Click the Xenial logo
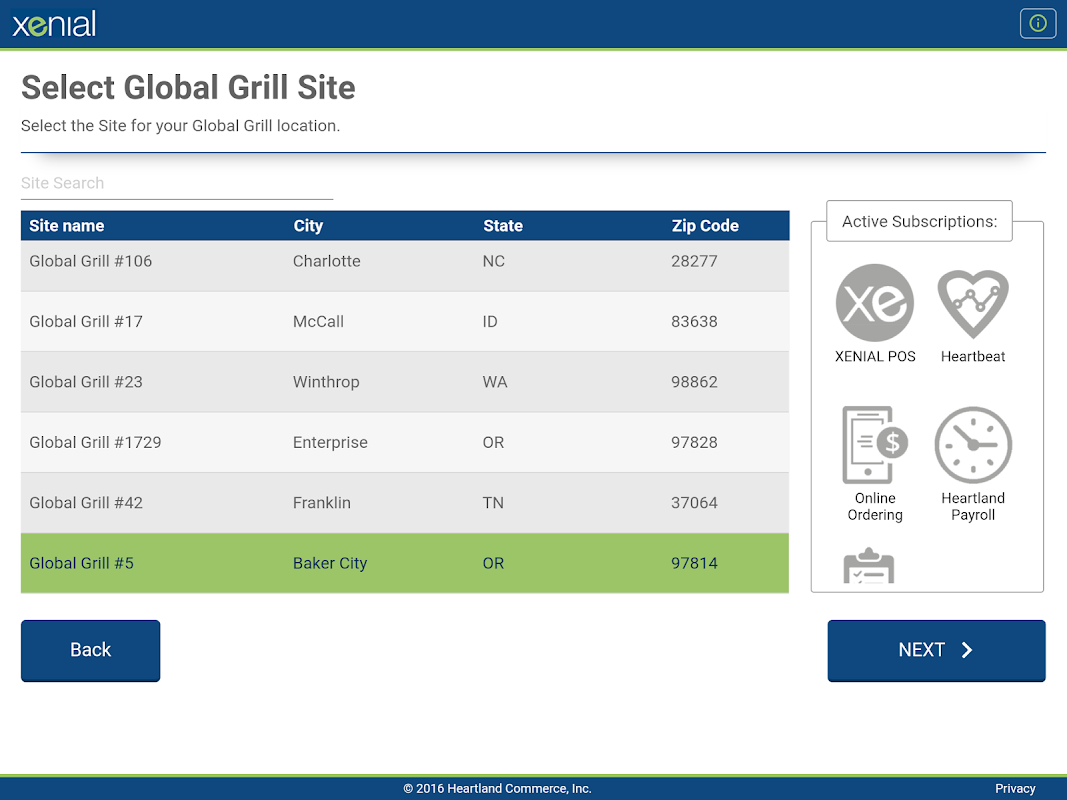 [x=54, y=24]
